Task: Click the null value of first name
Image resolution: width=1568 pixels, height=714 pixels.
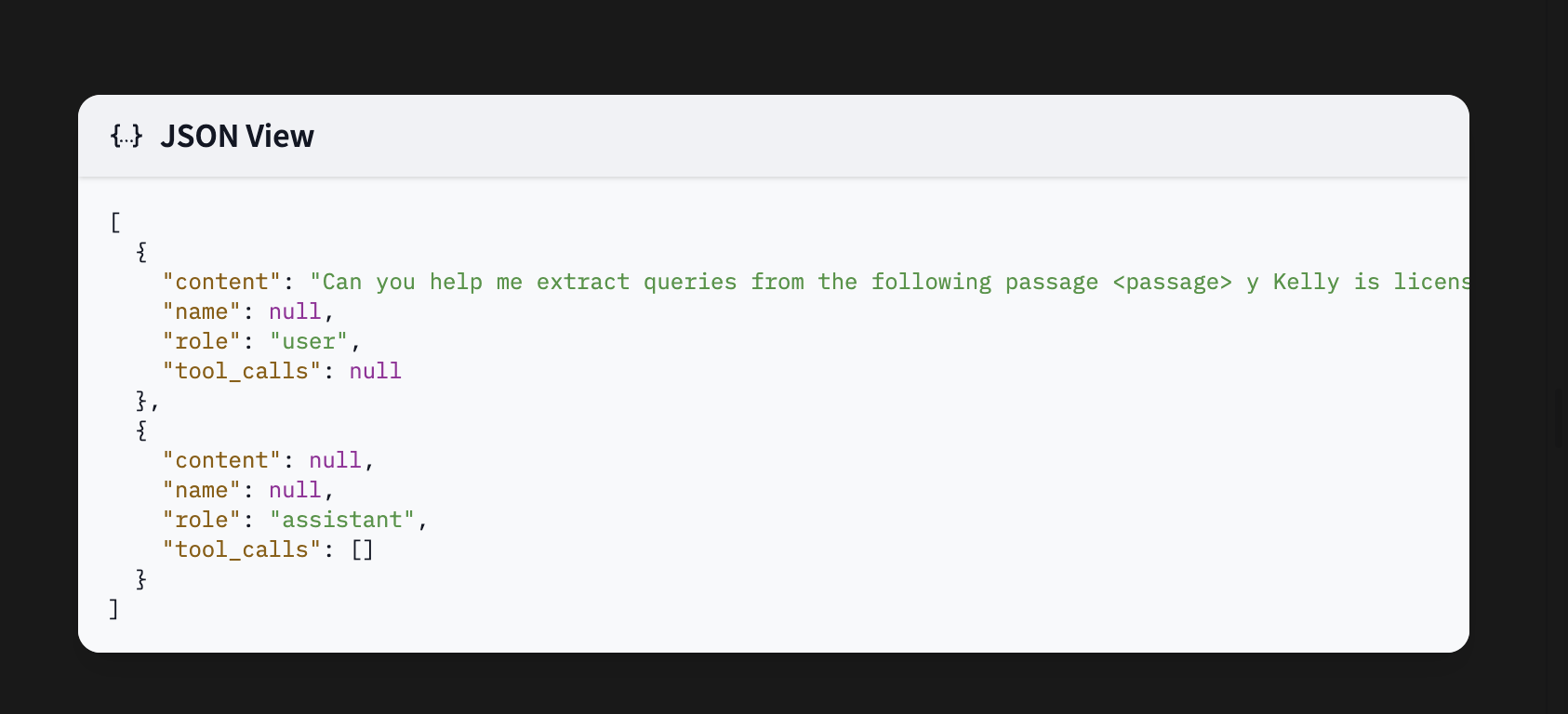Action: pyautogui.click(x=295, y=311)
